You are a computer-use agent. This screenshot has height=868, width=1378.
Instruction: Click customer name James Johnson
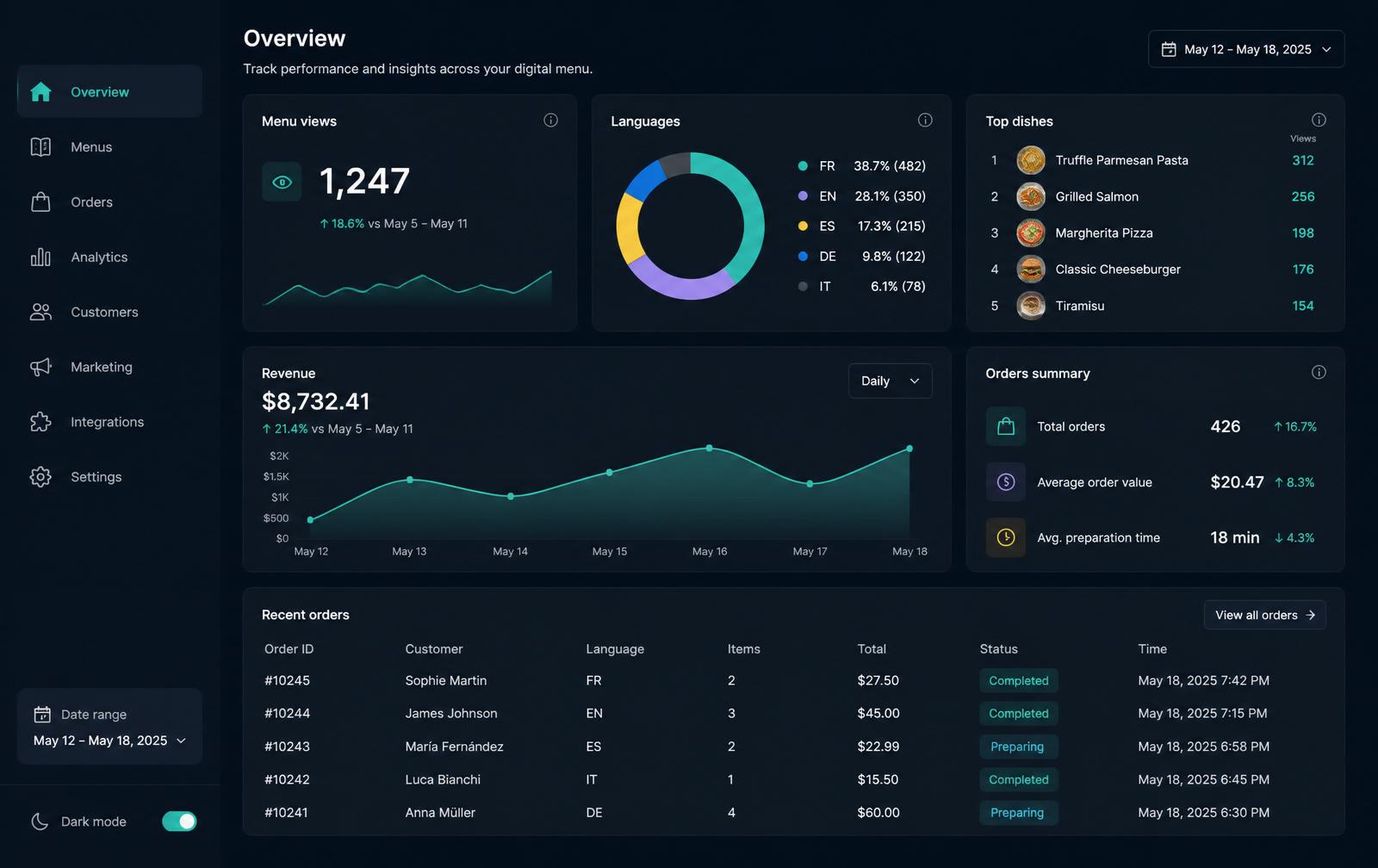(451, 713)
